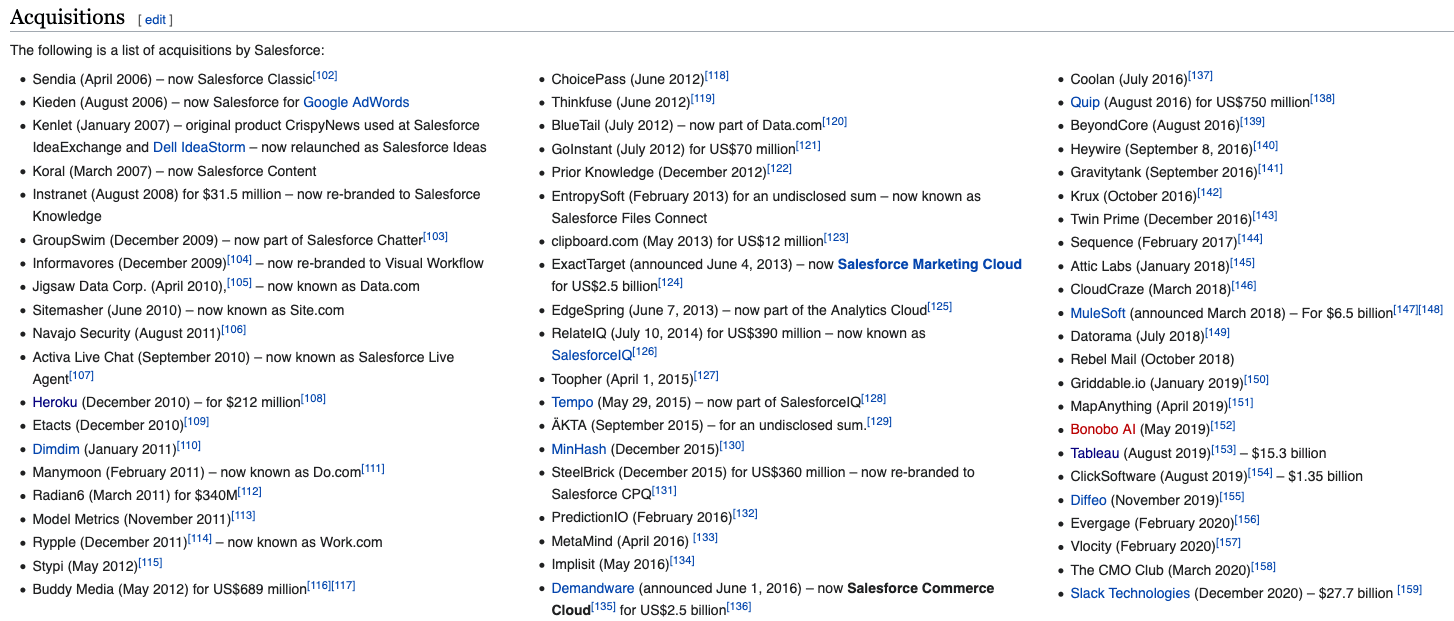Click citation [133] after MetaMind
This screenshot has width=1454, height=621.
pyautogui.click(x=705, y=537)
